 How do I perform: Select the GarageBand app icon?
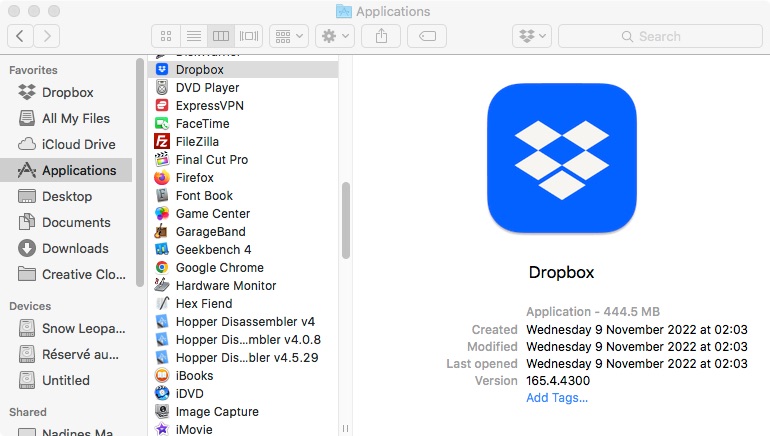(x=162, y=232)
